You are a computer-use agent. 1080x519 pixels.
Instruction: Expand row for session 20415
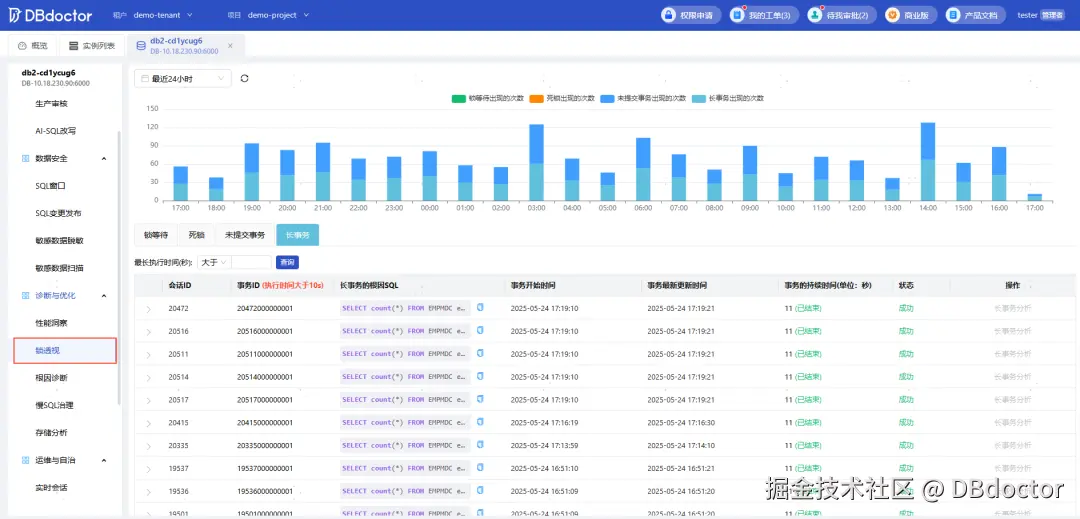pyautogui.click(x=148, y=423)
